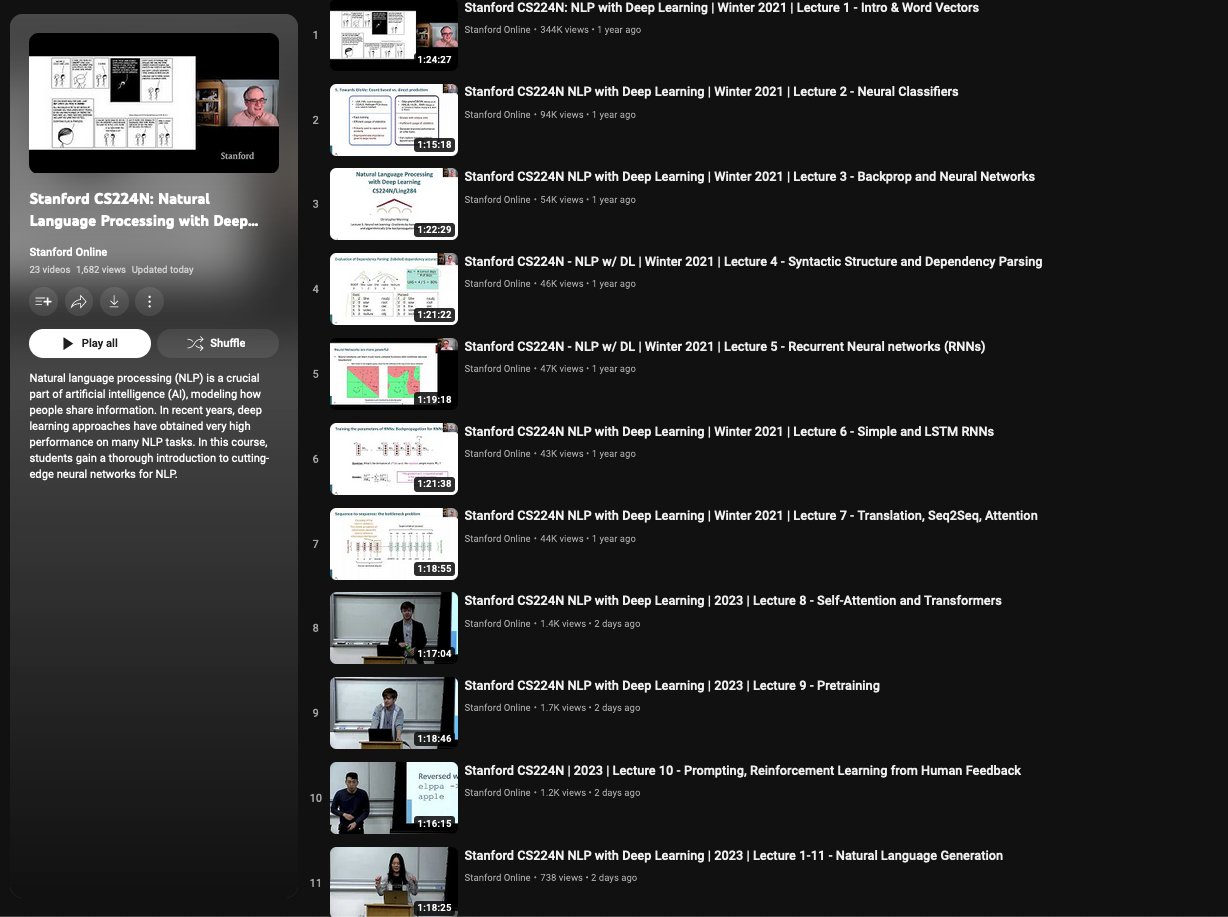Open Lecture 4 Syntactic Structure and Dependency Parsing
The height and width of the screenshot is (917, 1228).
(x=753, y=261)
